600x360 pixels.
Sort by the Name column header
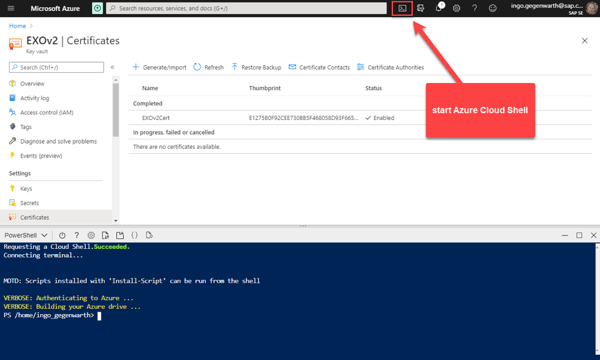[x=150, y=88]
